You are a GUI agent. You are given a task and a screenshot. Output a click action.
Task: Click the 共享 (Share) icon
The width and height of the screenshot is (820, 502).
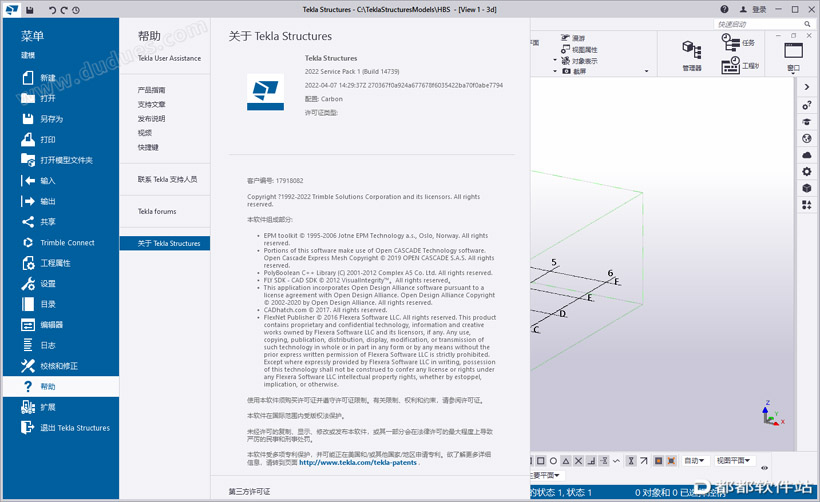(x=28, y=222)
